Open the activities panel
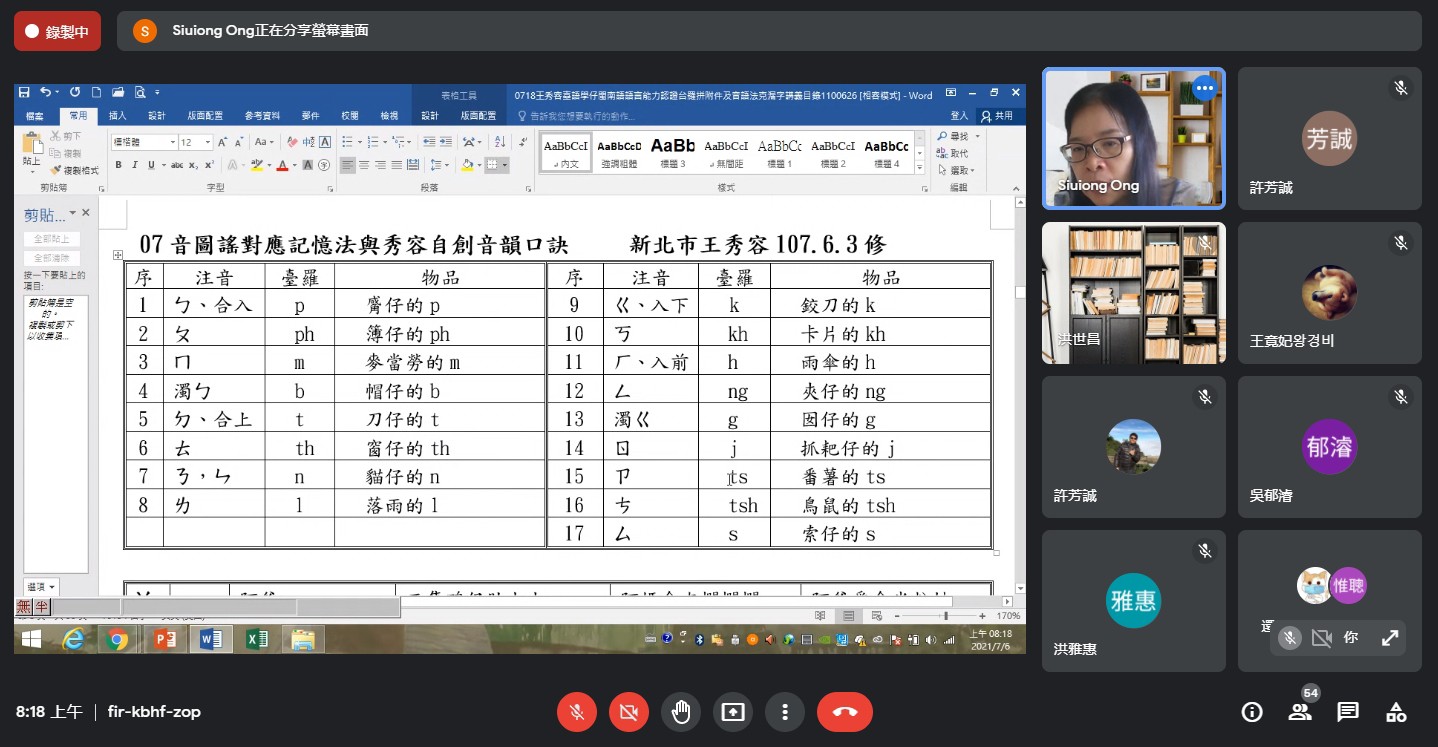The image size is (1438, 747). tap(1396, 712)
